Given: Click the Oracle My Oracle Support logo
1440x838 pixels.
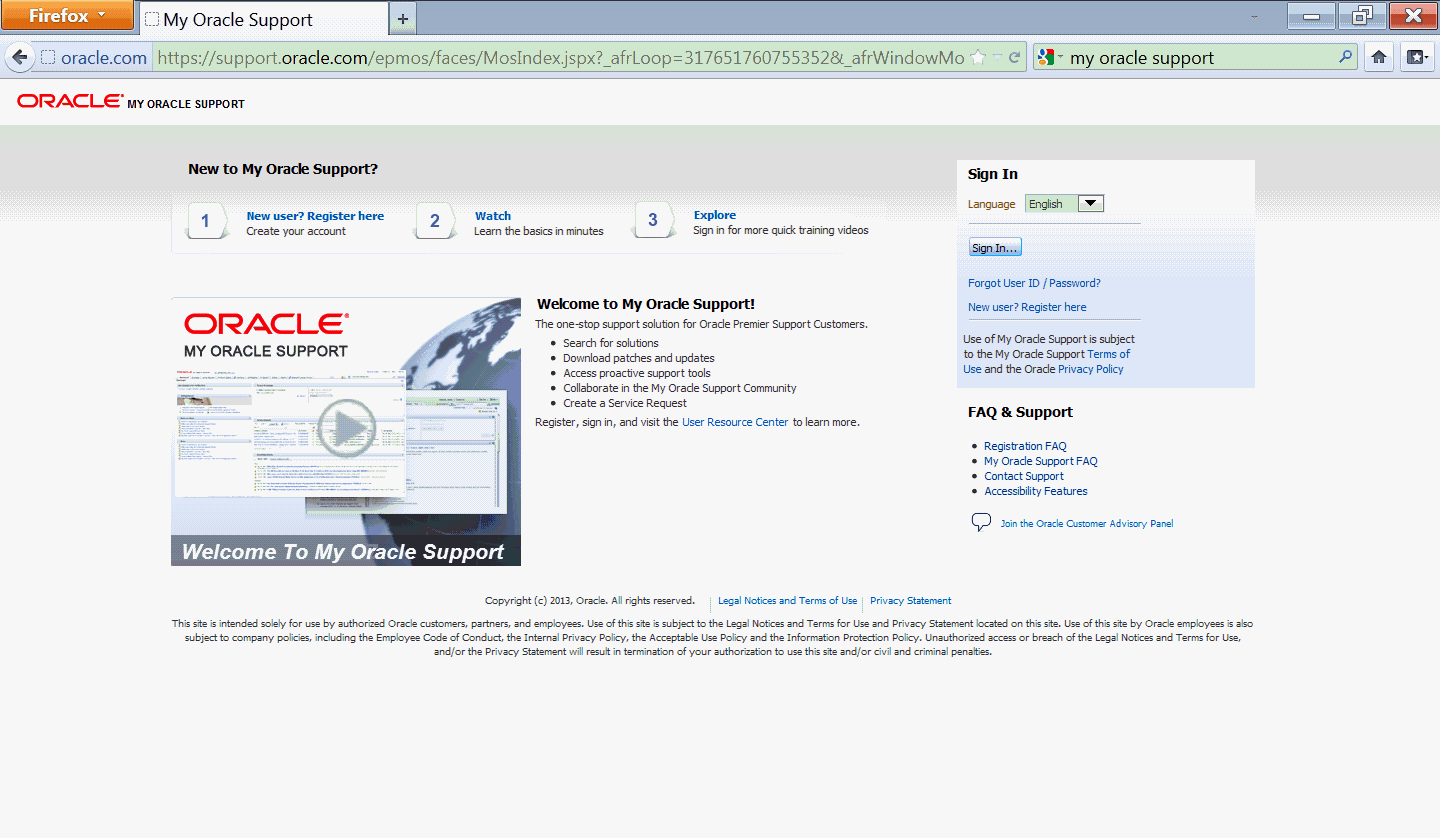Looking at the screenshot, I should [131, 102].
